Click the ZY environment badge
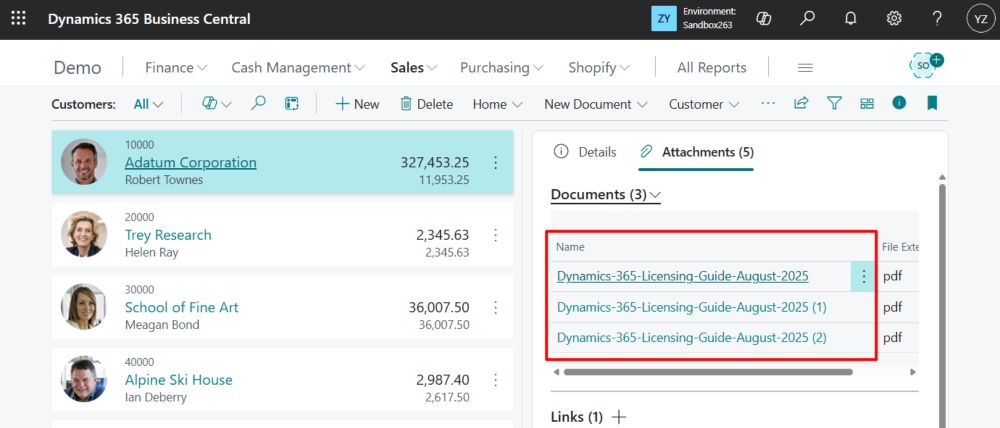 (663, 18)
